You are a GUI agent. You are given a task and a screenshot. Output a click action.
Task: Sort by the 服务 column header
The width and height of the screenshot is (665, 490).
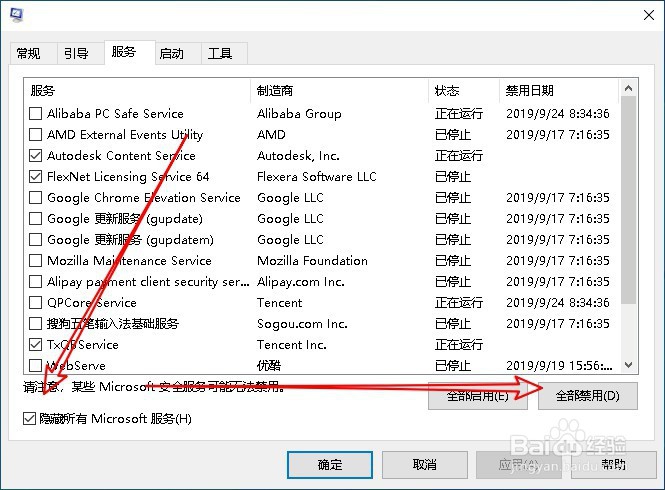pos(137,90)
